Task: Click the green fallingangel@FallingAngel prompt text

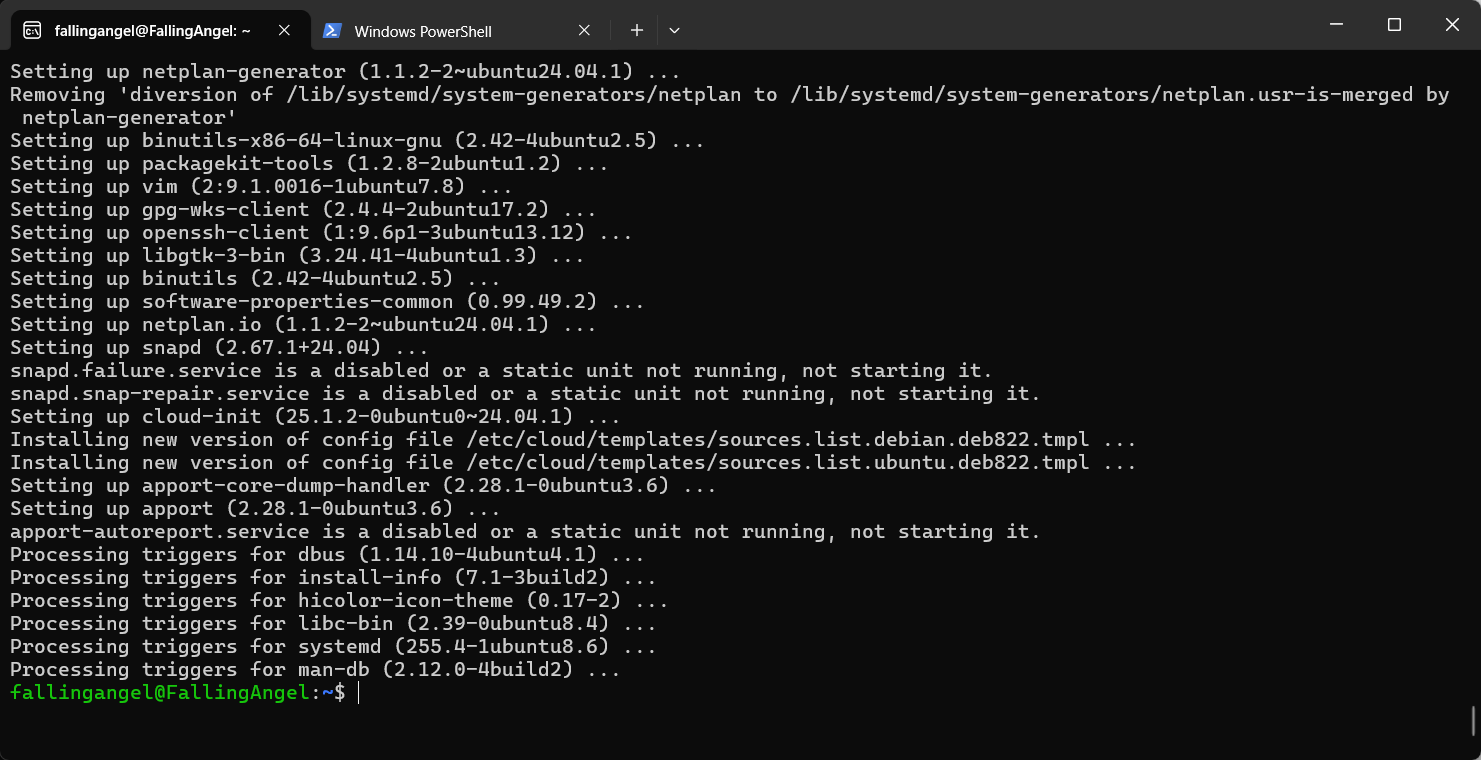Action: (160, 692)
